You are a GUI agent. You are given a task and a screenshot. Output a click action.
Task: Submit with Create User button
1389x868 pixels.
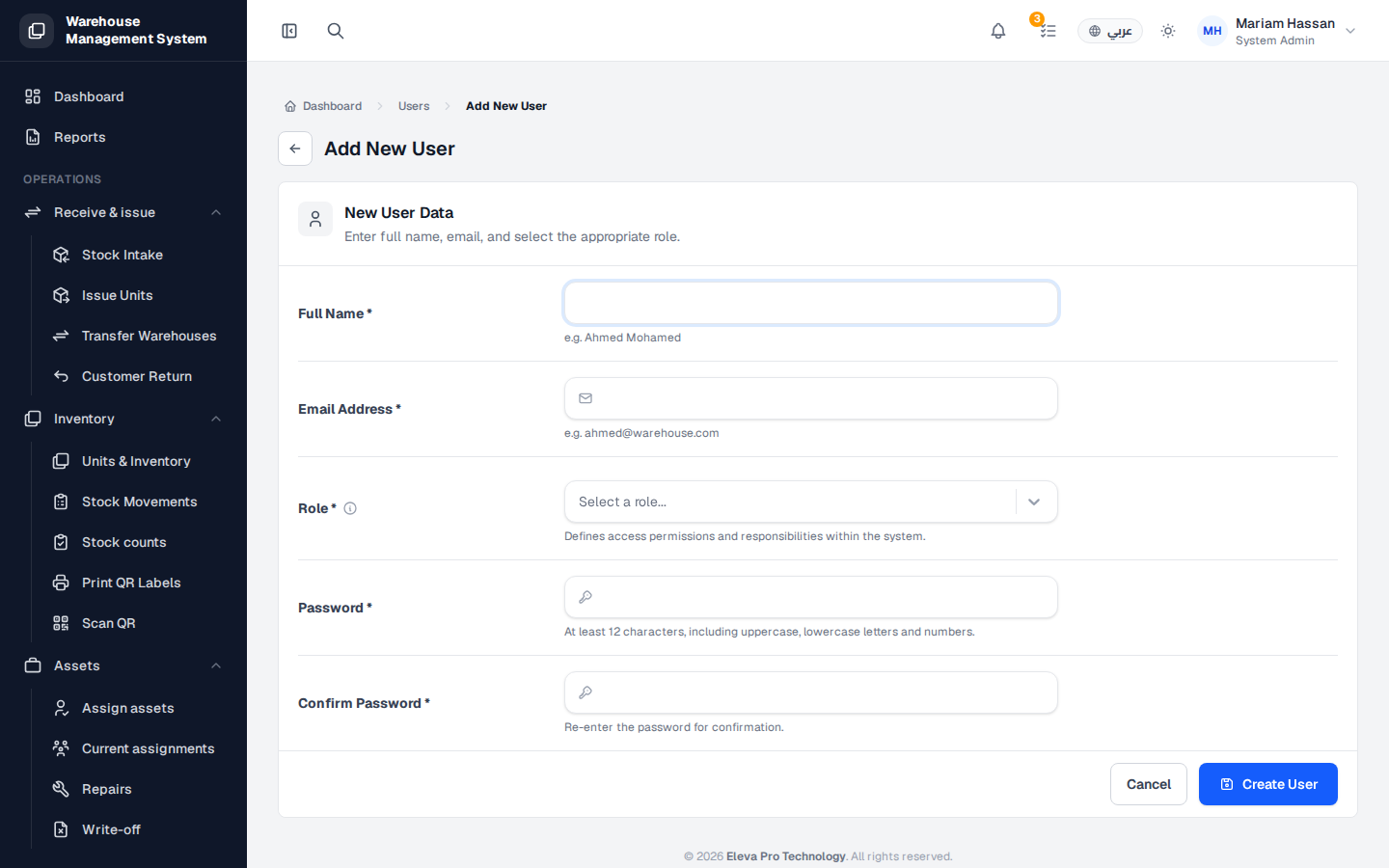[1268, 784]
